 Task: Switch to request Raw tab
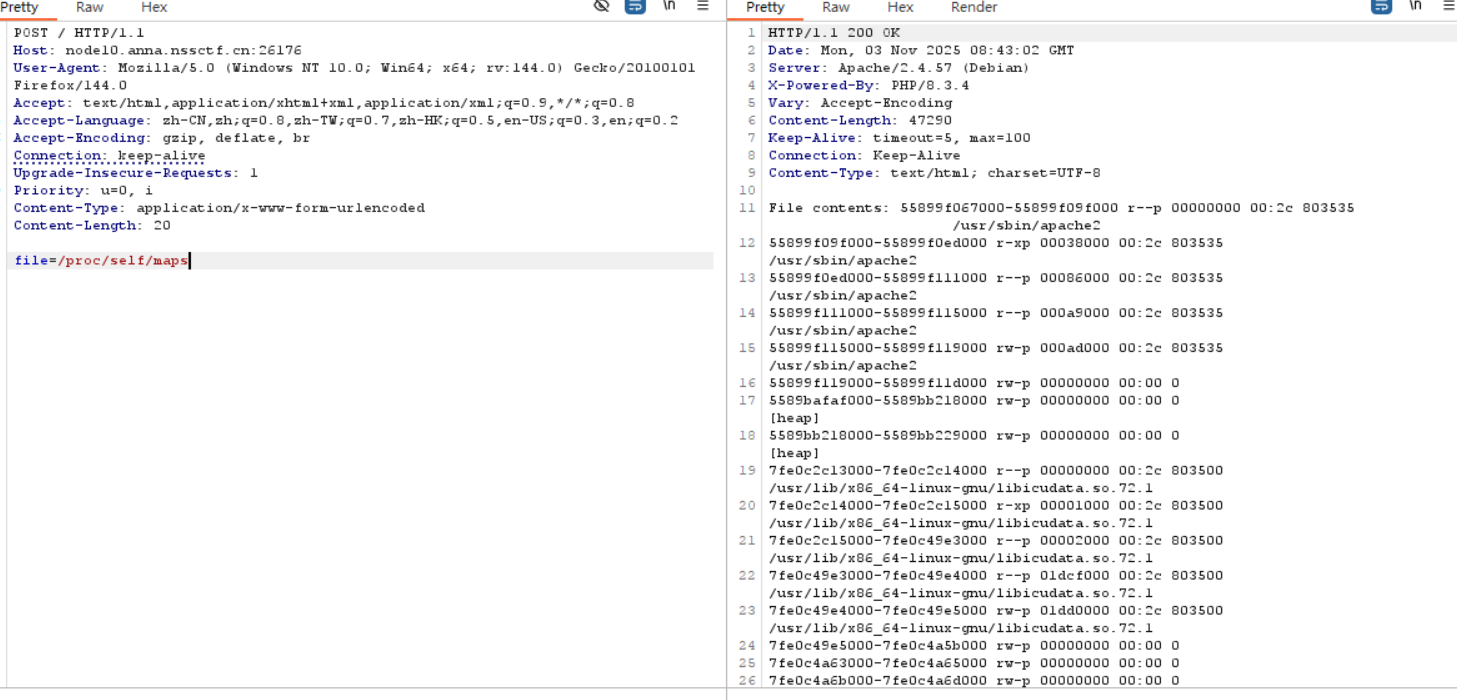[x=90, y=7]
